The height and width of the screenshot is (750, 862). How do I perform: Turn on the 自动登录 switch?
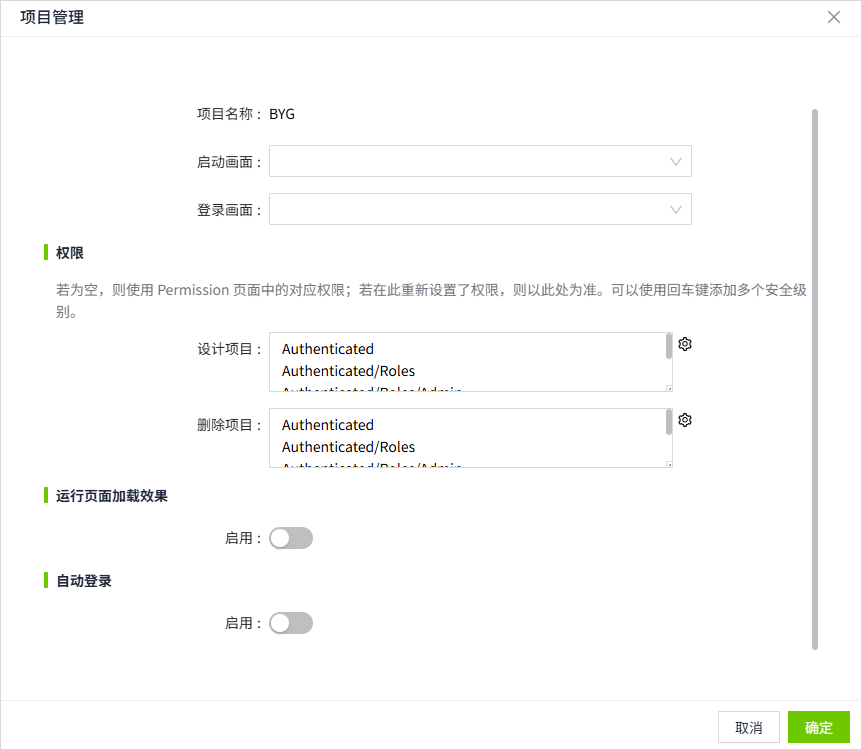tap(290, 622)
